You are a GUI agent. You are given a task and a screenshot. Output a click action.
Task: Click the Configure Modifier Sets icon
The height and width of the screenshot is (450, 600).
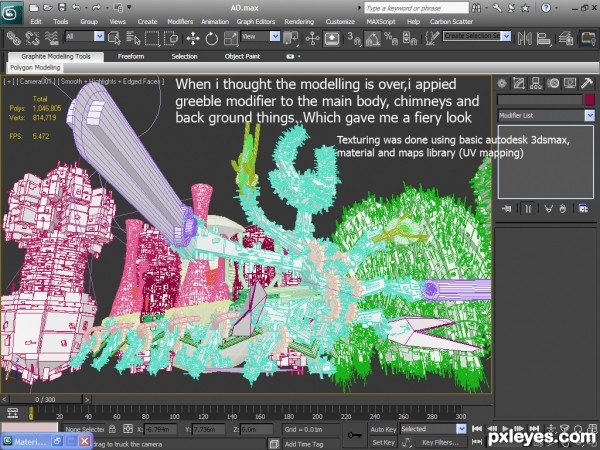583,209
